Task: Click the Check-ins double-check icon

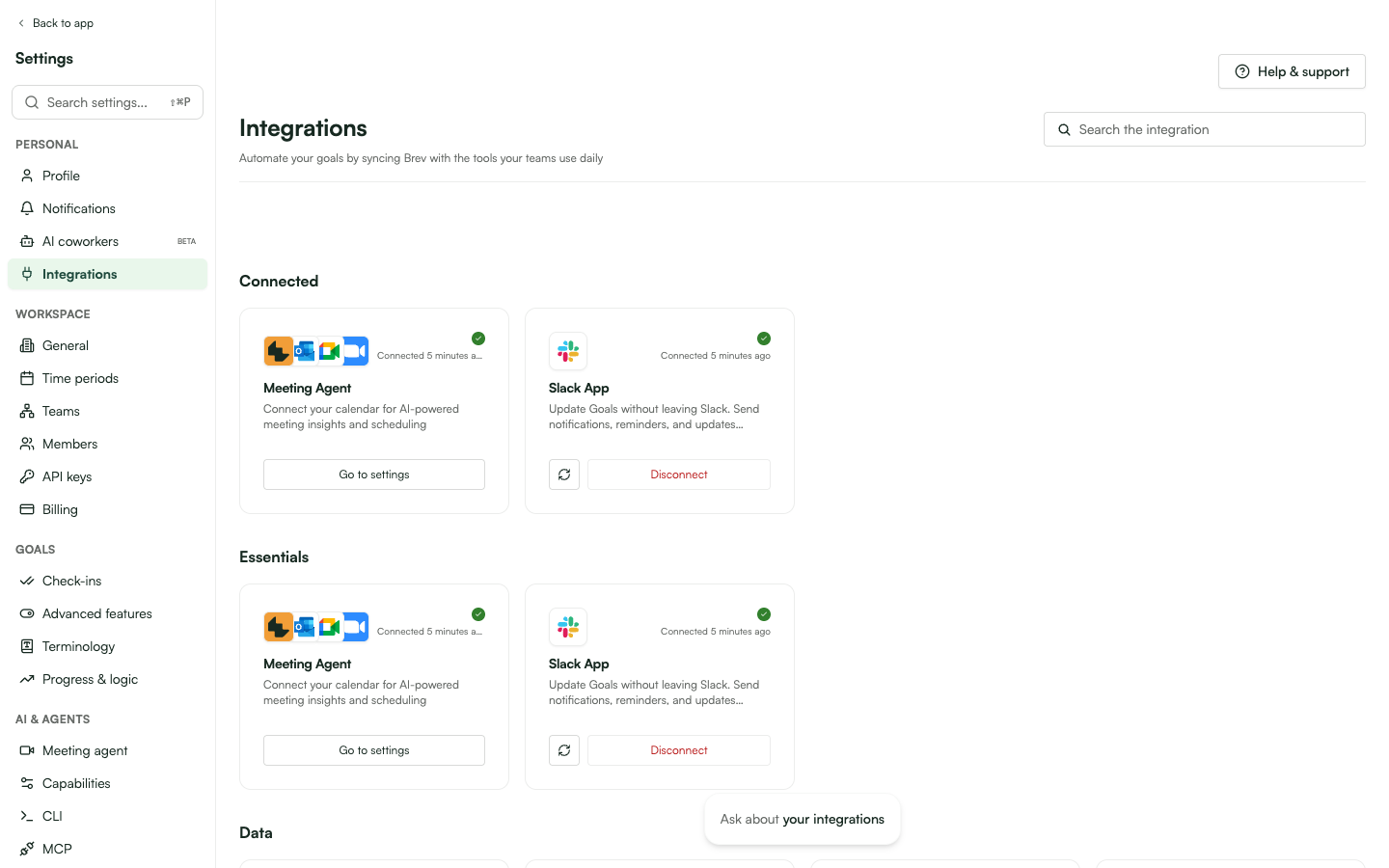Action: [27, 581]
